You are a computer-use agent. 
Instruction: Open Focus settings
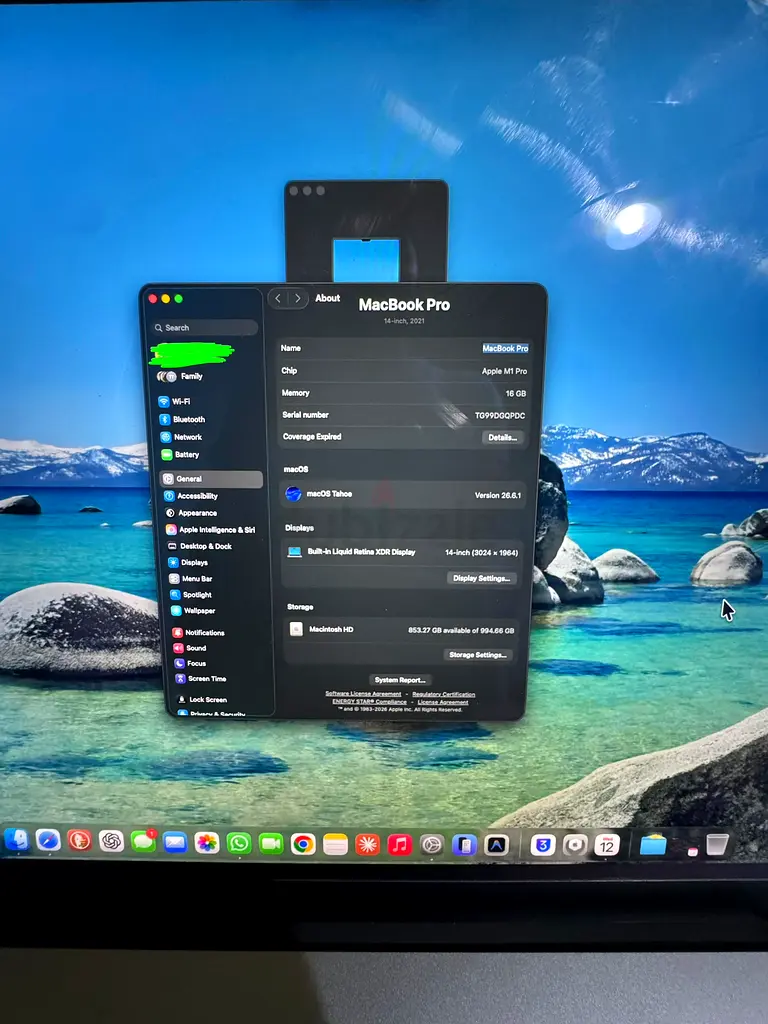pyautogui.click(x=191, y=664)
